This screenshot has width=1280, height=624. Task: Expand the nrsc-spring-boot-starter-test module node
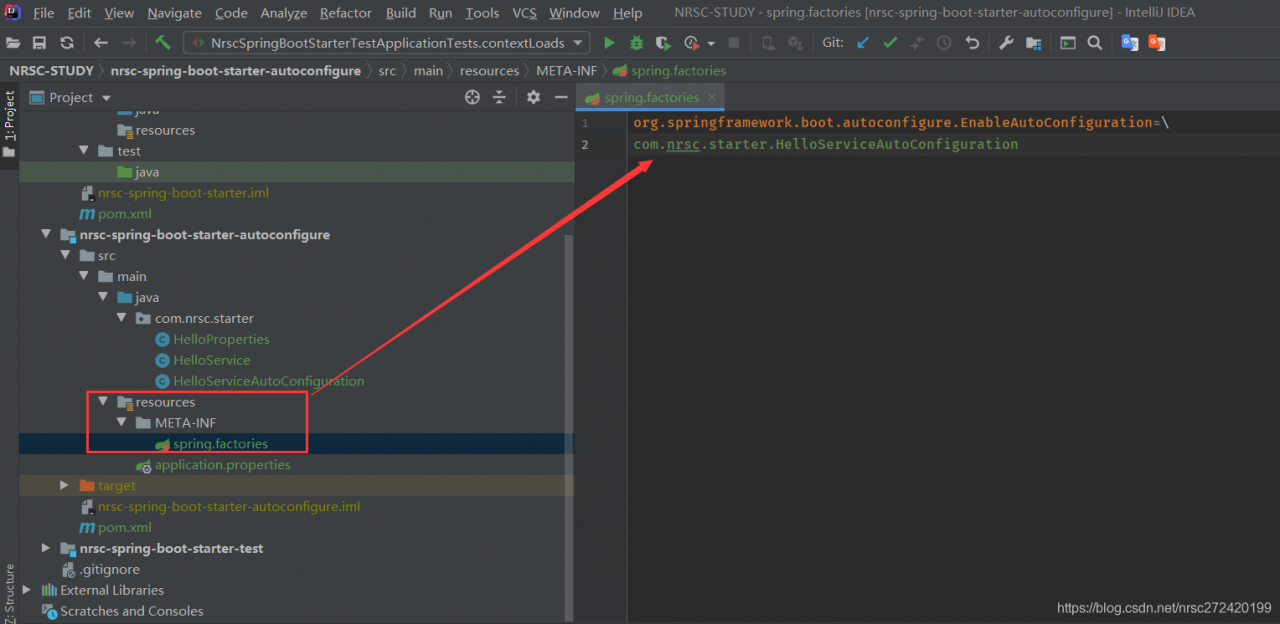coord(46,548)
